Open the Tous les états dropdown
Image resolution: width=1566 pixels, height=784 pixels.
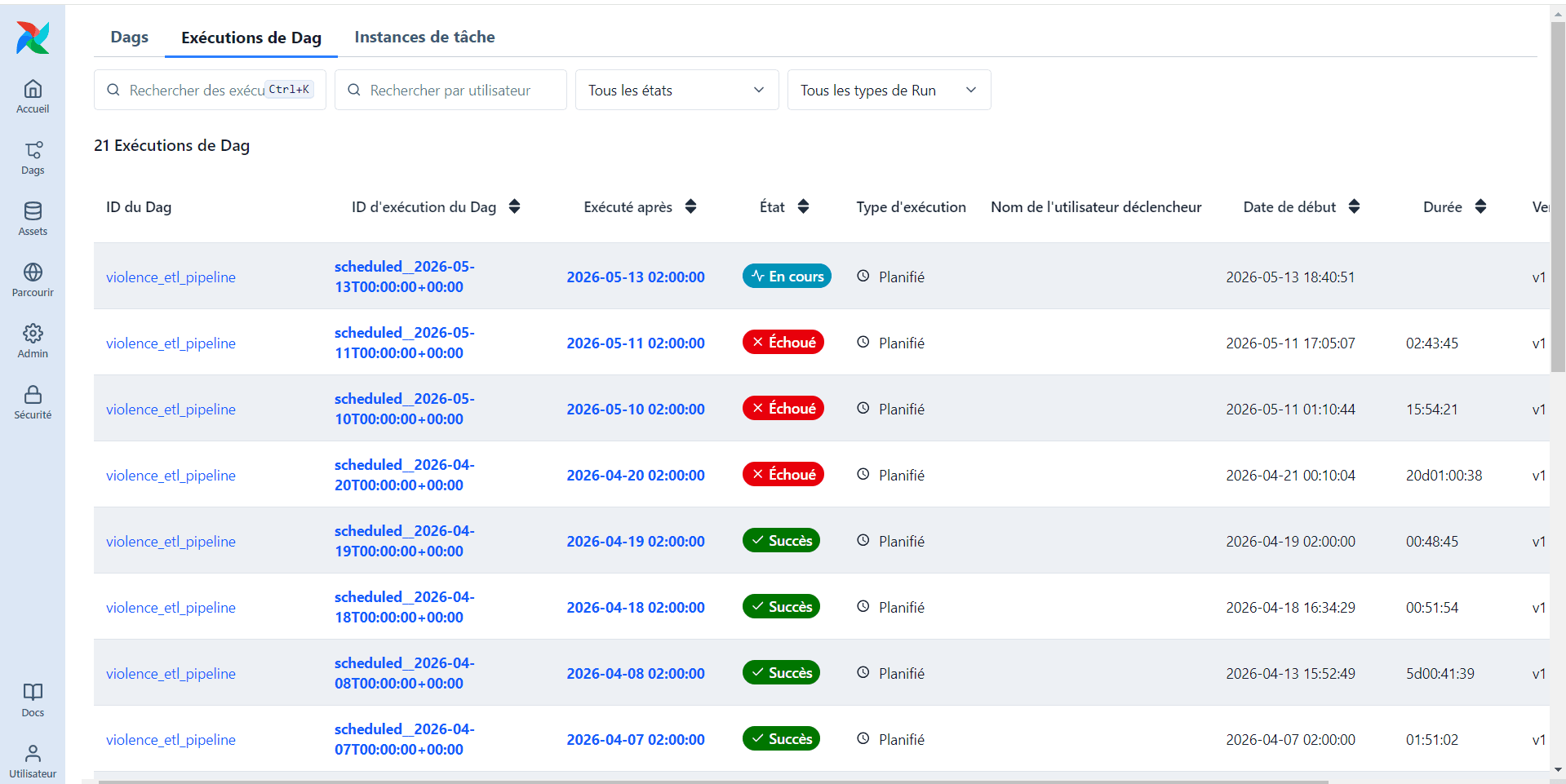(677, 90)
